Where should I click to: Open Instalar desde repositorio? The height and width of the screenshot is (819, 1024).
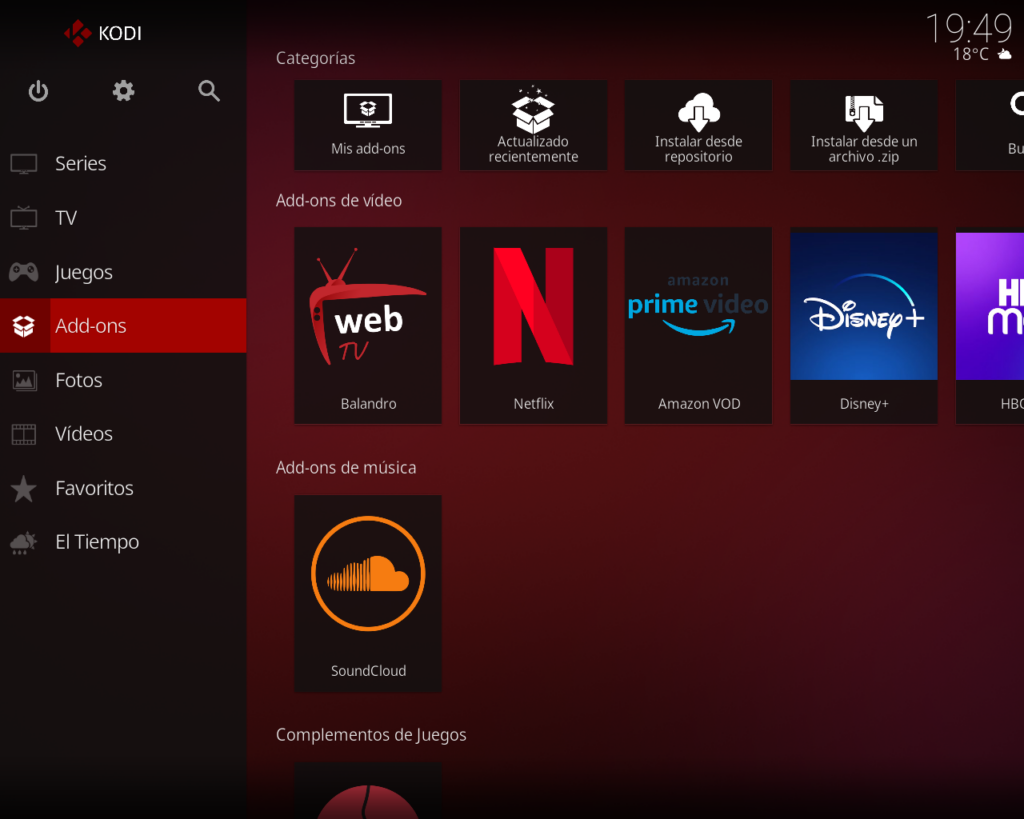[x=698, y=125]
